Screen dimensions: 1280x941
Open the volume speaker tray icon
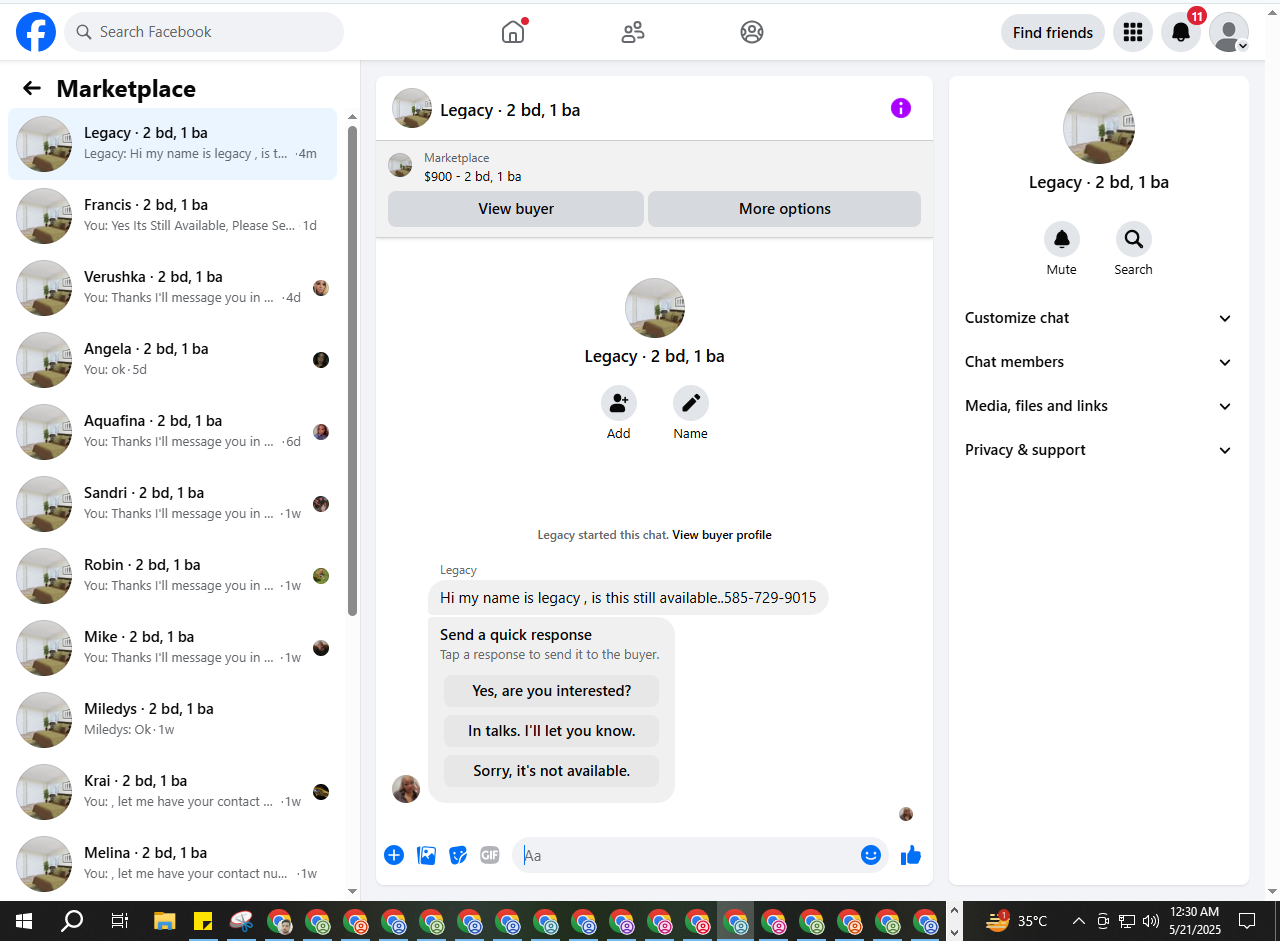[x=1150, y=921]
